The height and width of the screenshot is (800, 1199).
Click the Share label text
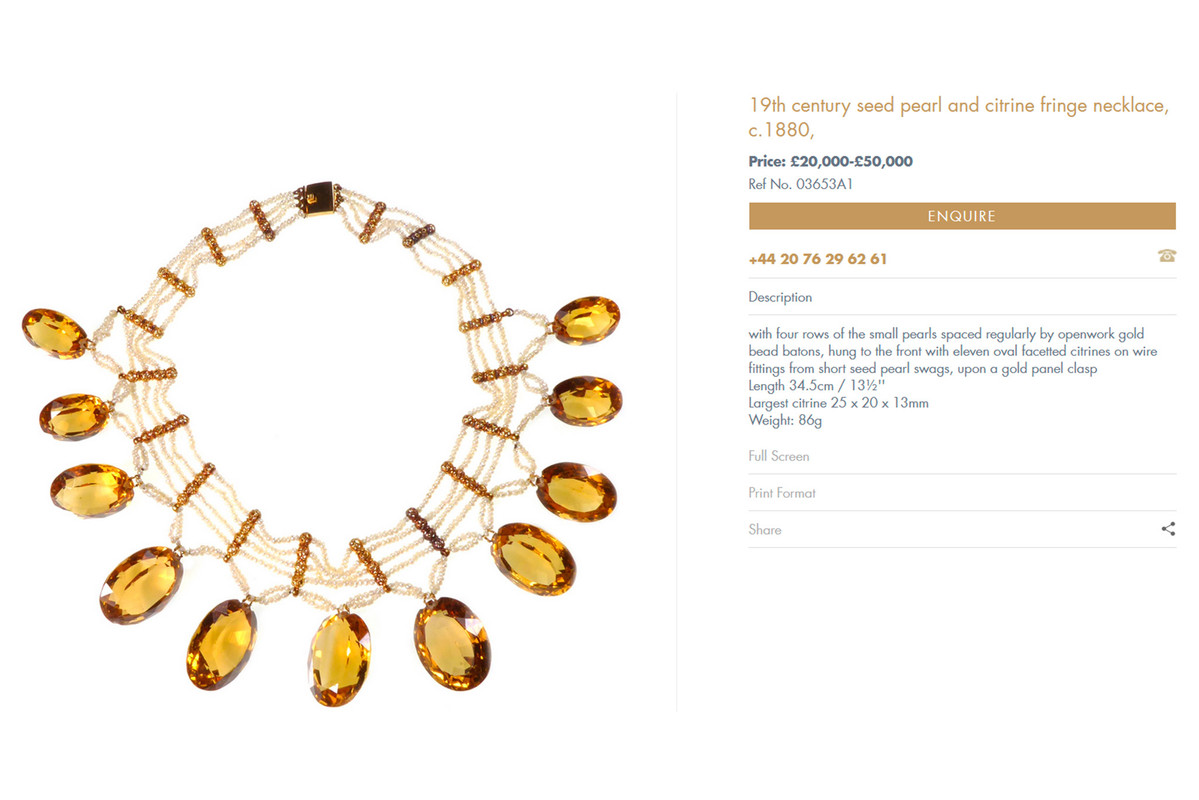(765, 529)
